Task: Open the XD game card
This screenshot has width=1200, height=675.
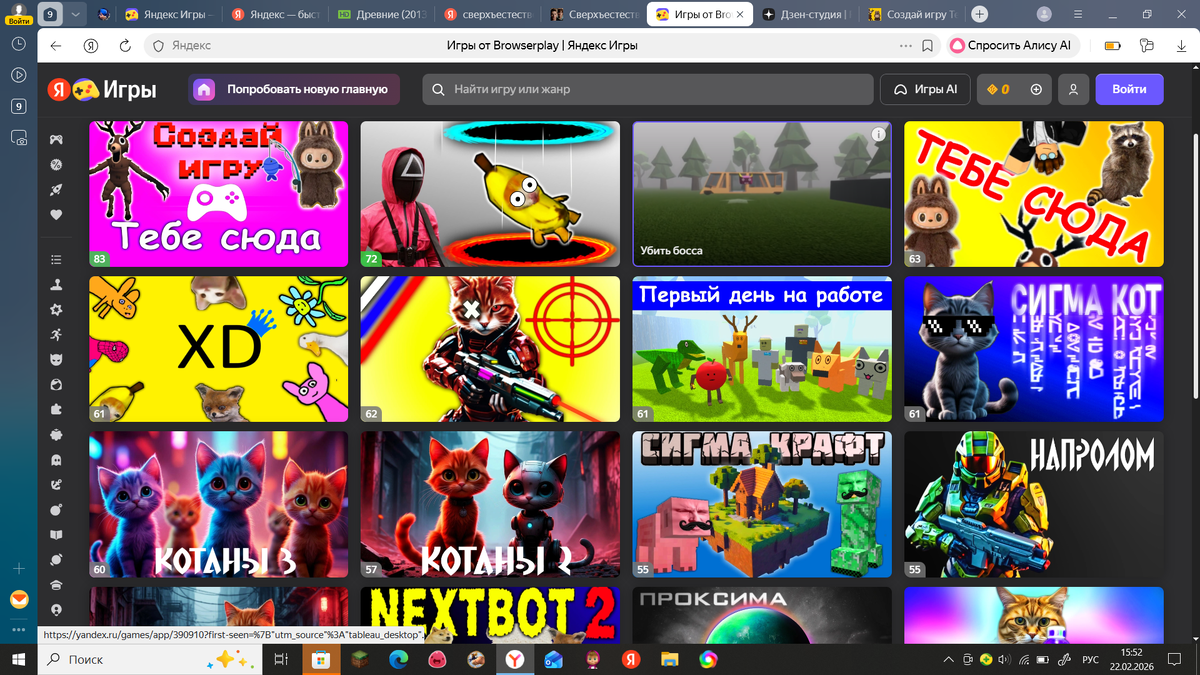Action: [x=218, y=349]
